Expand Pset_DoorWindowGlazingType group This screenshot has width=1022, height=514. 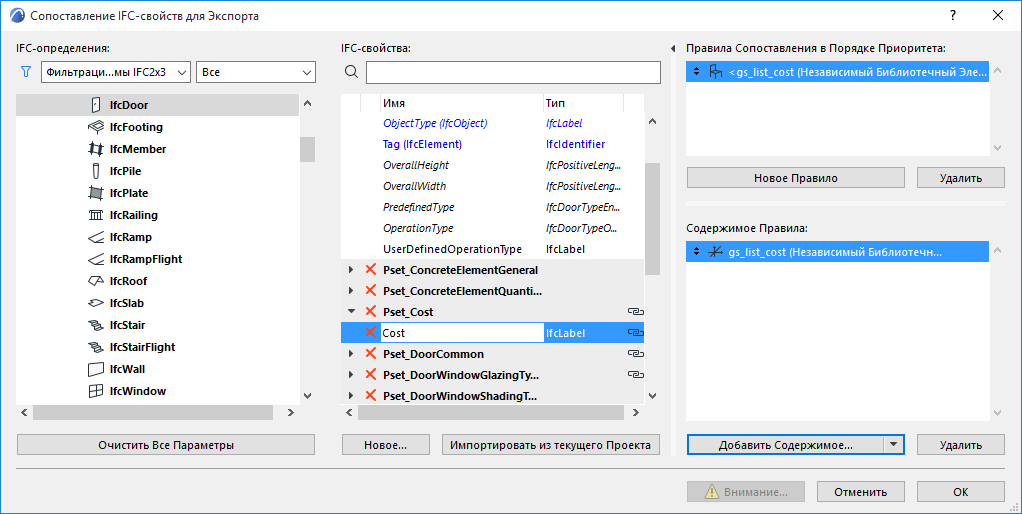351,375
